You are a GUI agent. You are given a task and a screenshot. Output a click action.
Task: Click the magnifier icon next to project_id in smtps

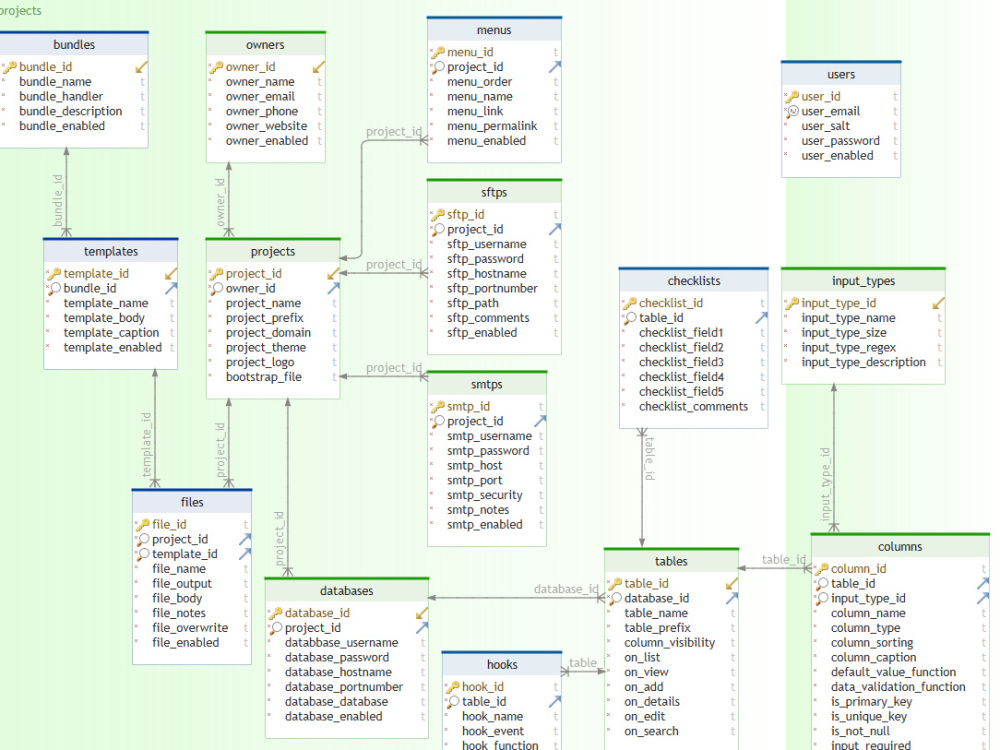[x=437, y=421]
